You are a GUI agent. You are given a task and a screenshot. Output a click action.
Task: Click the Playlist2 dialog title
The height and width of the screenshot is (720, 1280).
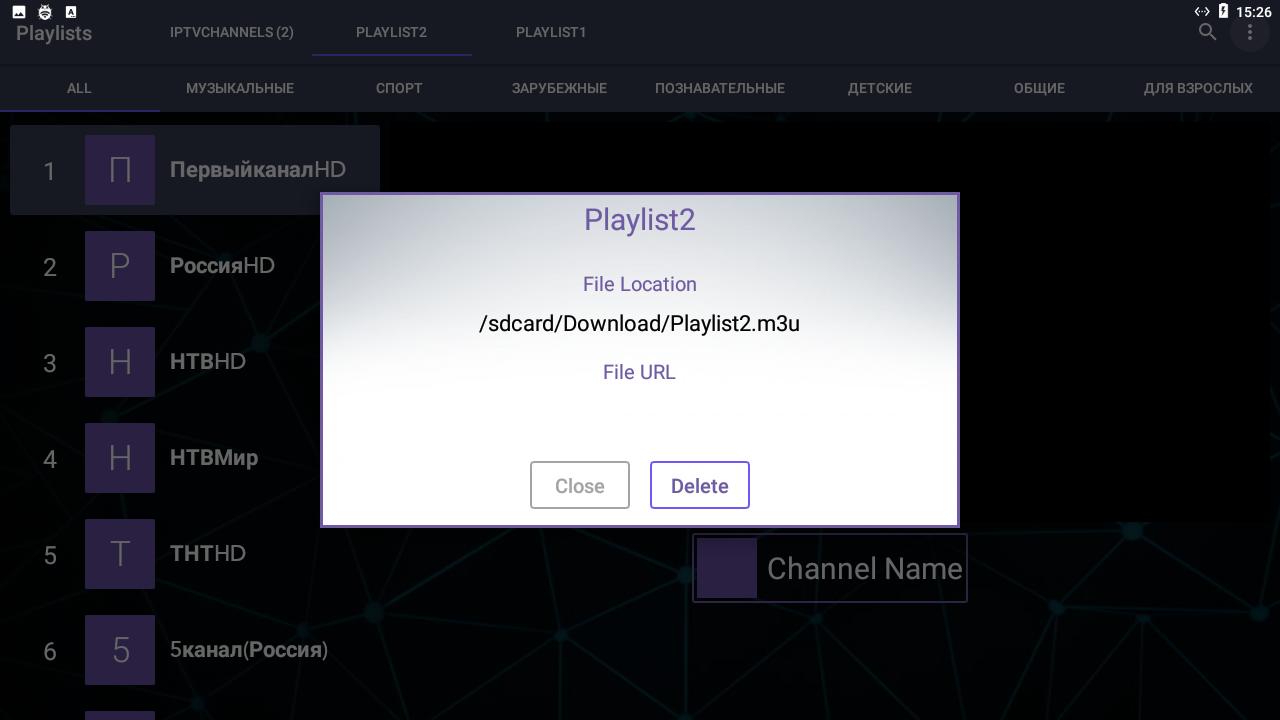[640, 220]
